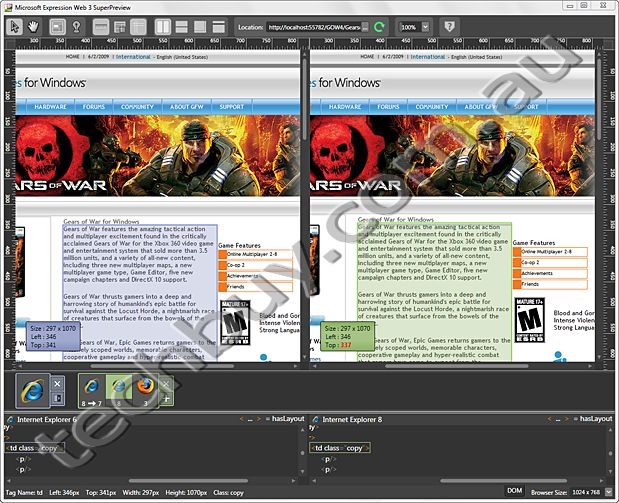
Task: Toggle Lights-Out highlighting bulb icon
Action: [x=77, y=27]
